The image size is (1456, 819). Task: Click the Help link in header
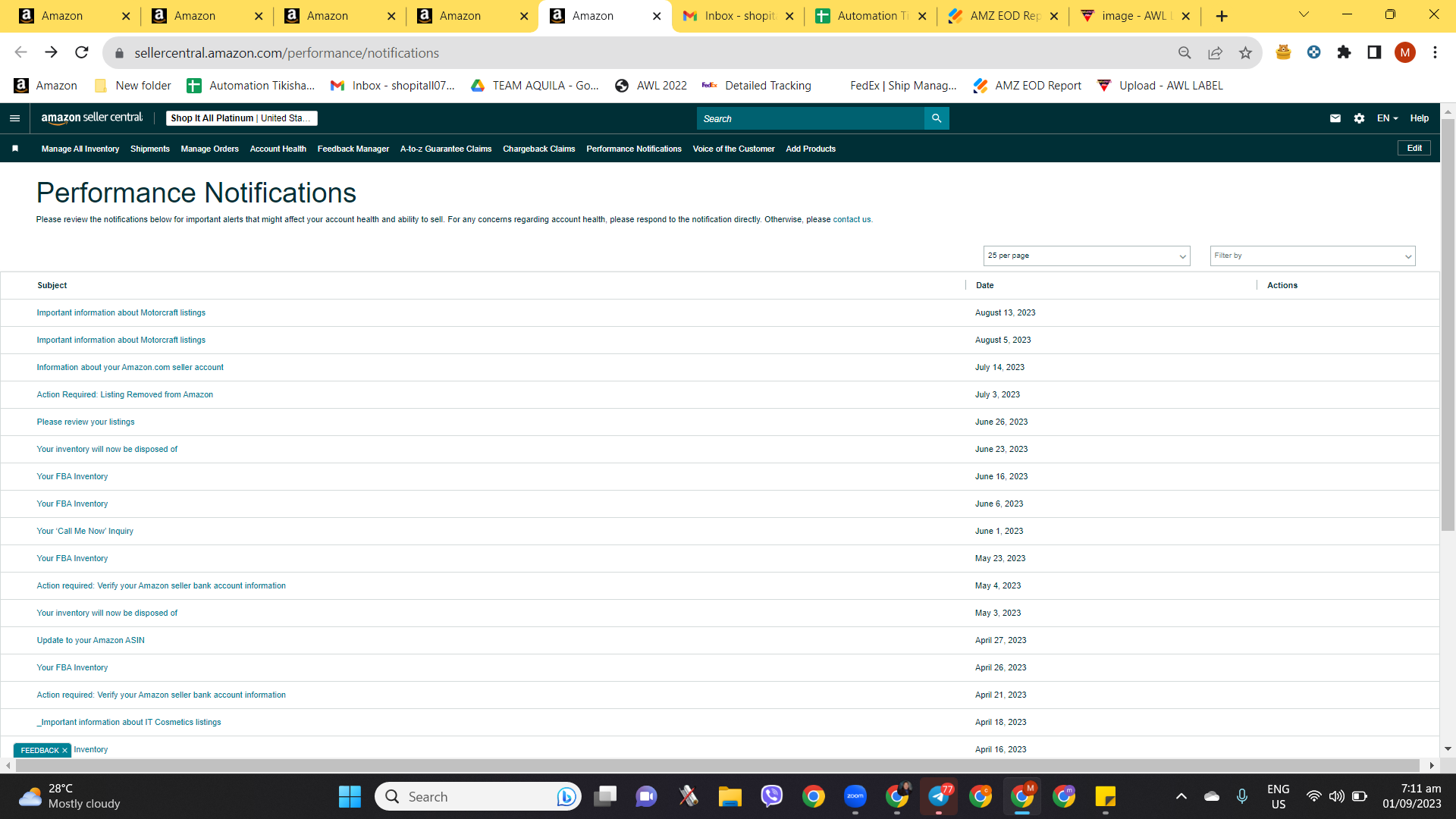pos(1420,118)
